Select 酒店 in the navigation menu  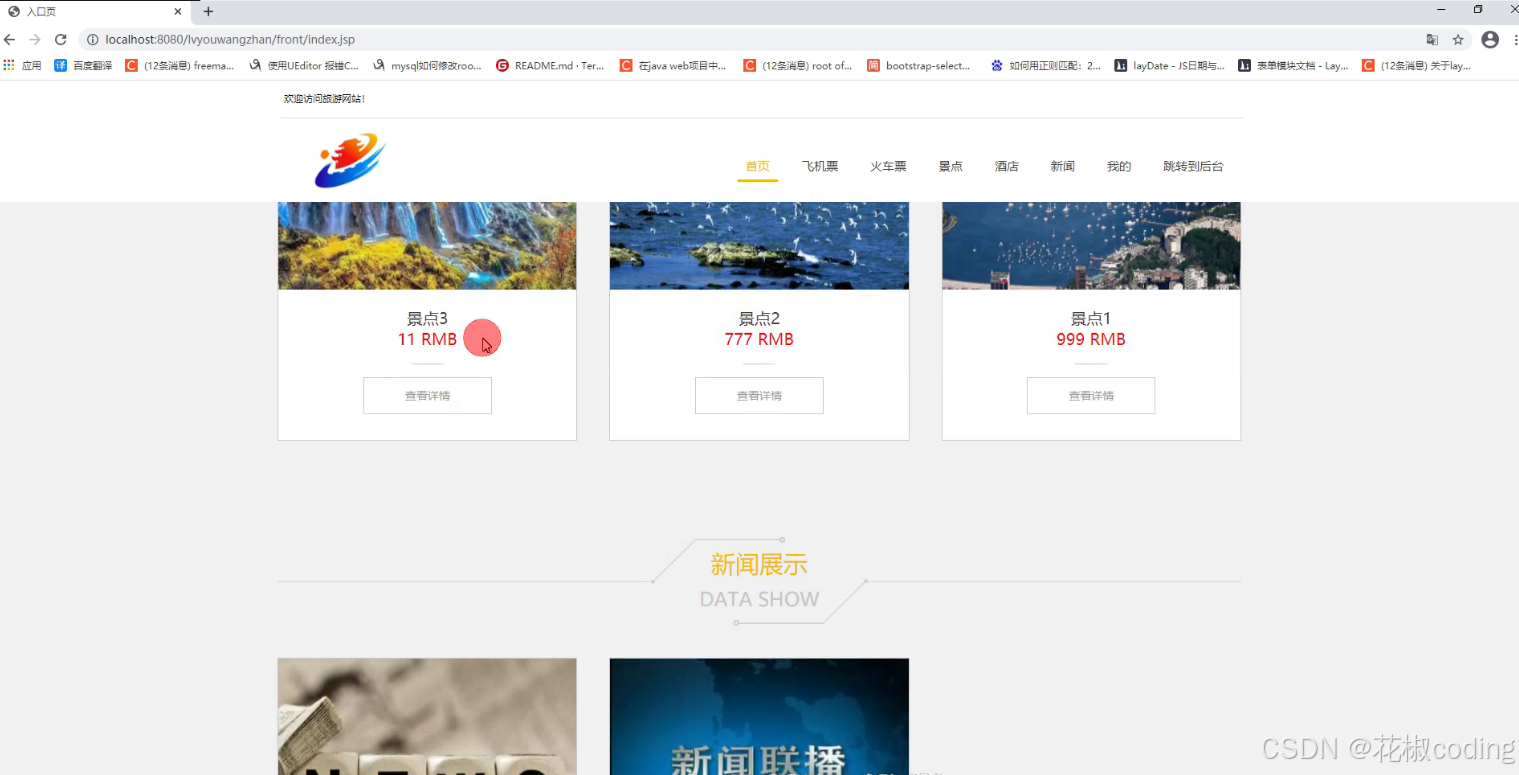(x=1006, y=166)
